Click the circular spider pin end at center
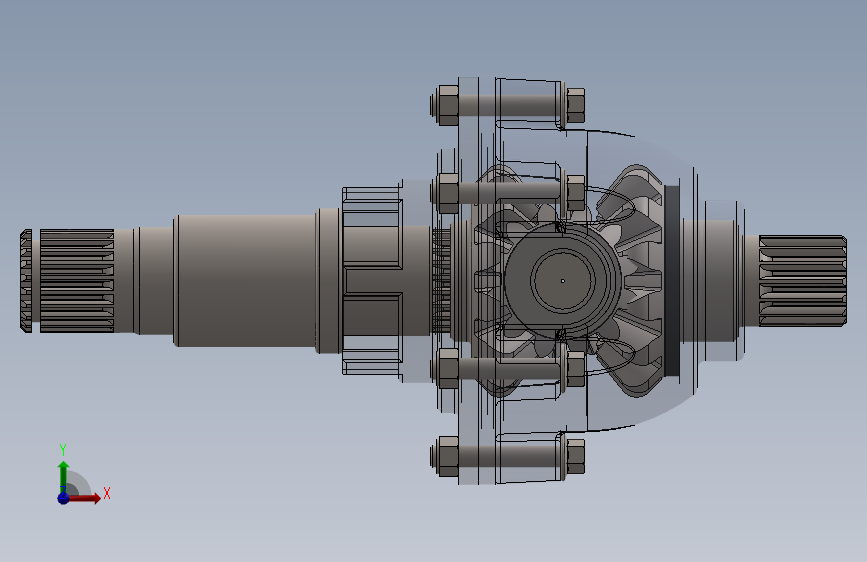The width and height of the screenshot is (867, 562). coord(563,280)
